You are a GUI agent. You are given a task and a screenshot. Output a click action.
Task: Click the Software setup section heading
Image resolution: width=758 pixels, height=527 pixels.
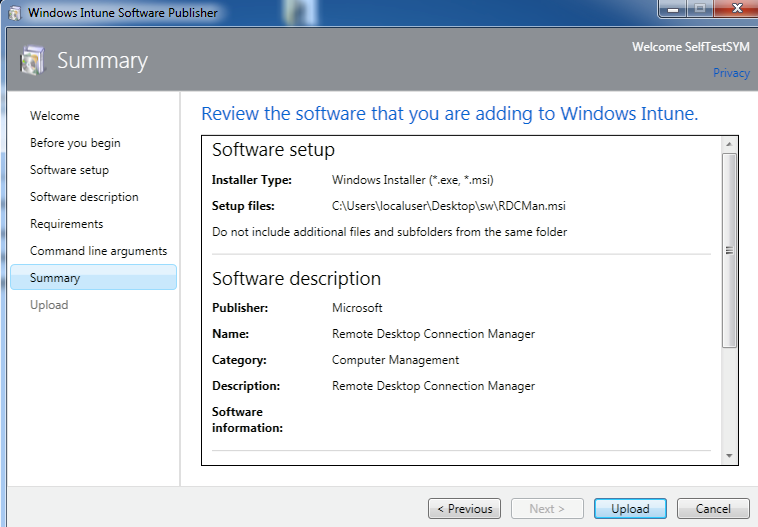click(273, 150)
